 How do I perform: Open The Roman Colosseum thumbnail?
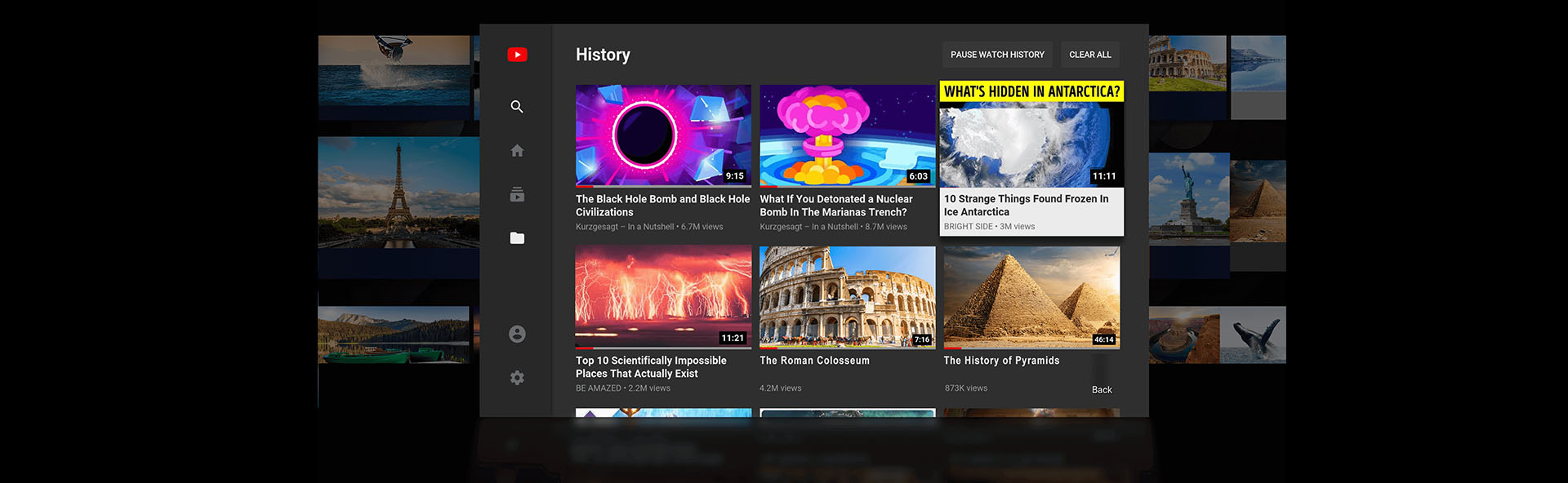[847, 297]
